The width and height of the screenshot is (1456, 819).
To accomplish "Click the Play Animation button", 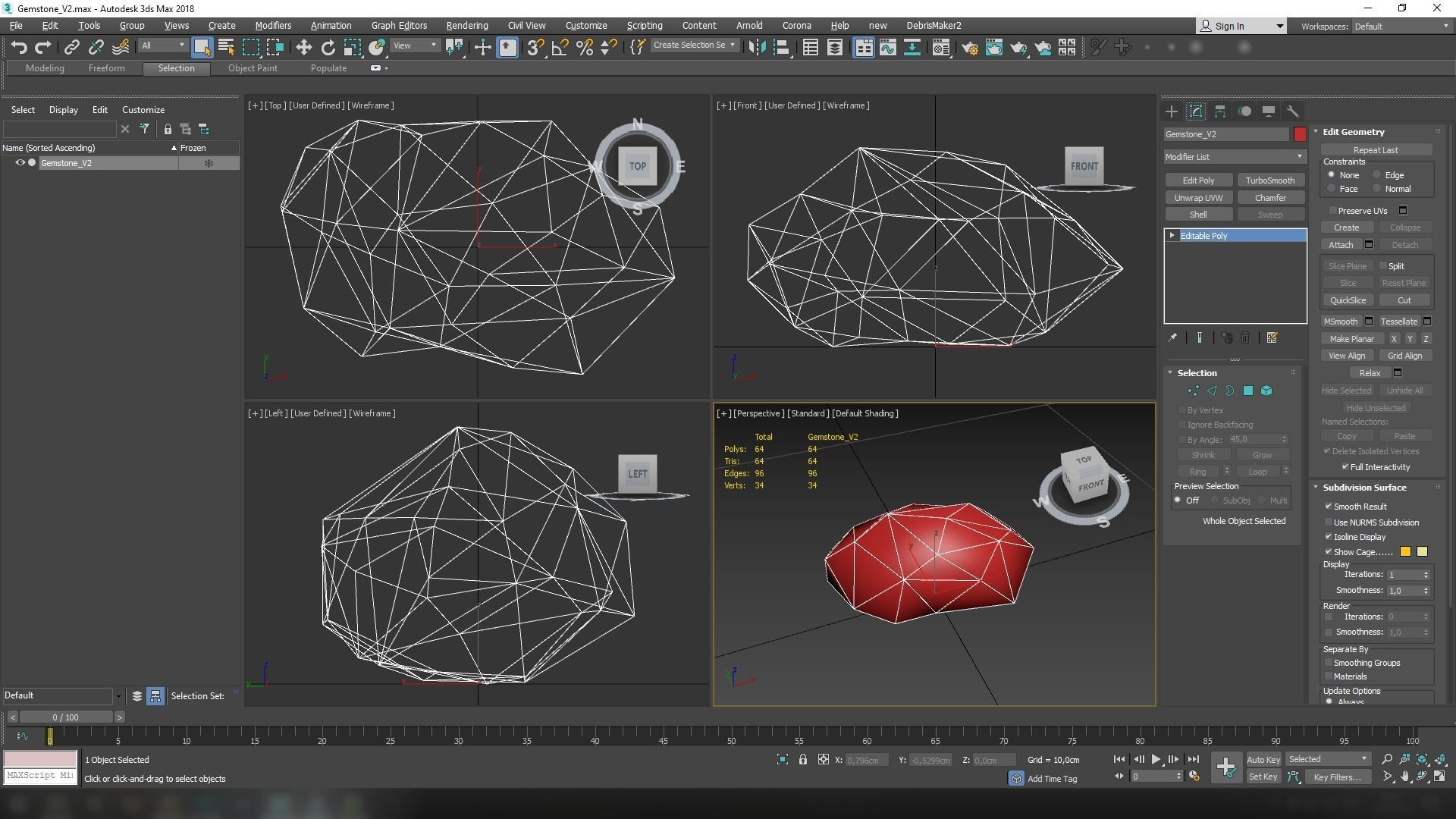I will pyautogui.click(x=1156, y=759).
